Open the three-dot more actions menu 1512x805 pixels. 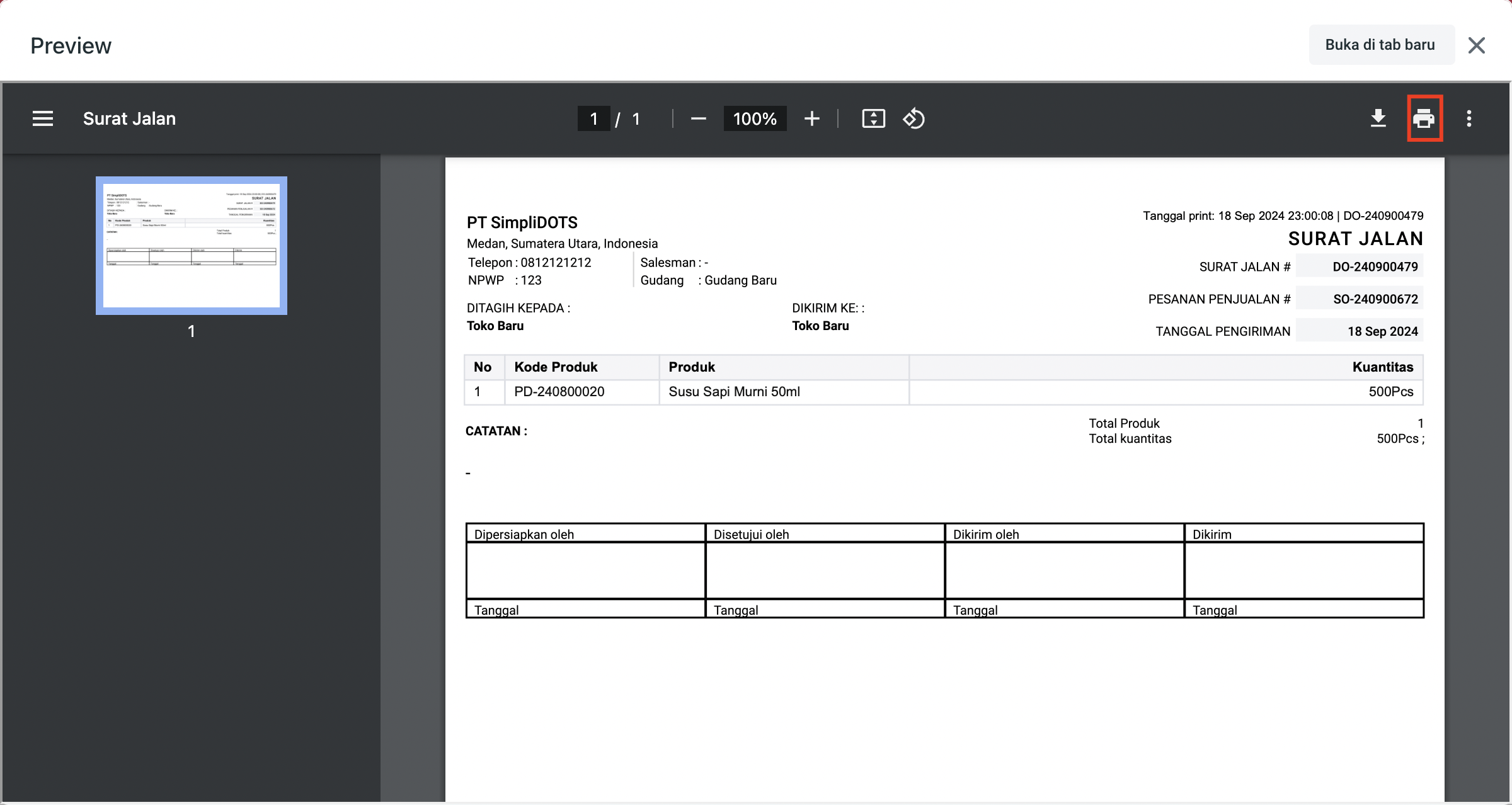click(x=1469, y=118)
